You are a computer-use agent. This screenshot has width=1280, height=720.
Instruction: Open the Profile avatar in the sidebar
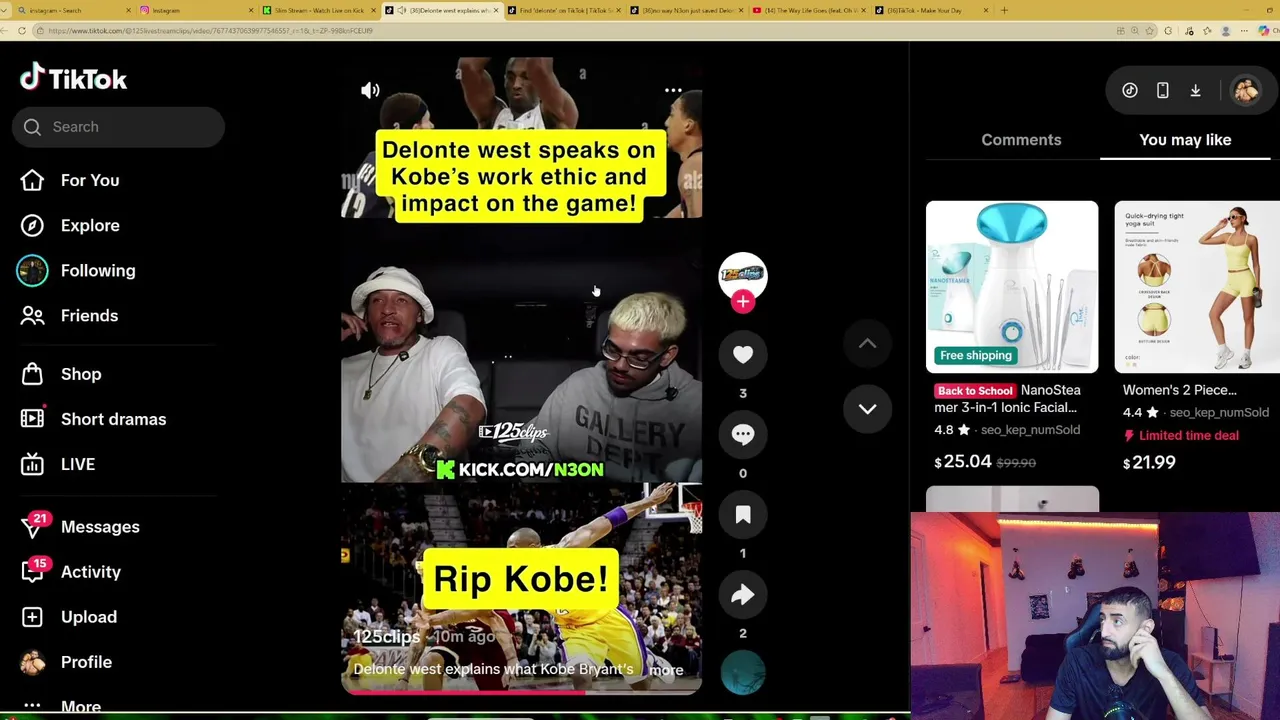(32, 662)
